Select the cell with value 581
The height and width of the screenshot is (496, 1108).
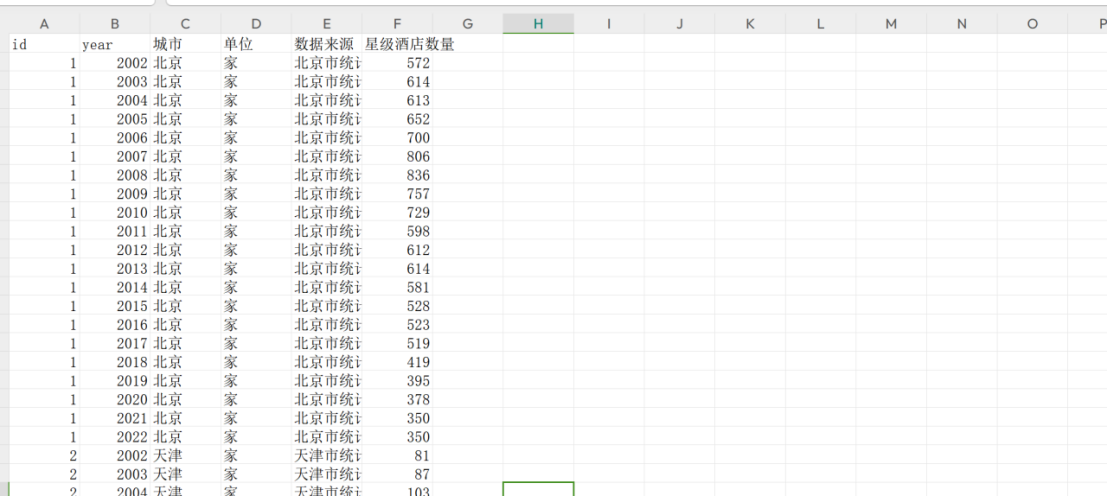(397, 288)
